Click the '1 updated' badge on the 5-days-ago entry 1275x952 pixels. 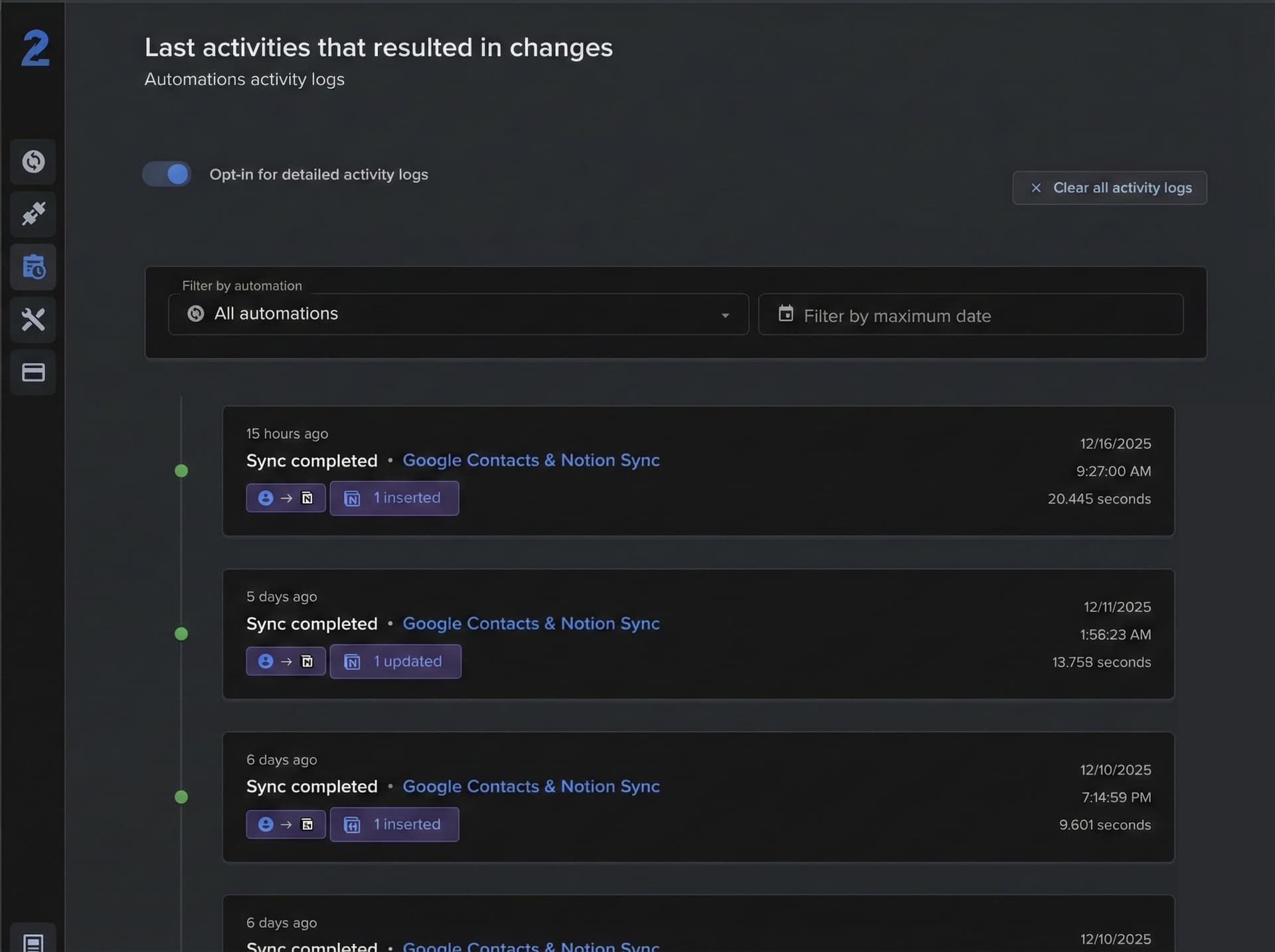click(395, 661)
